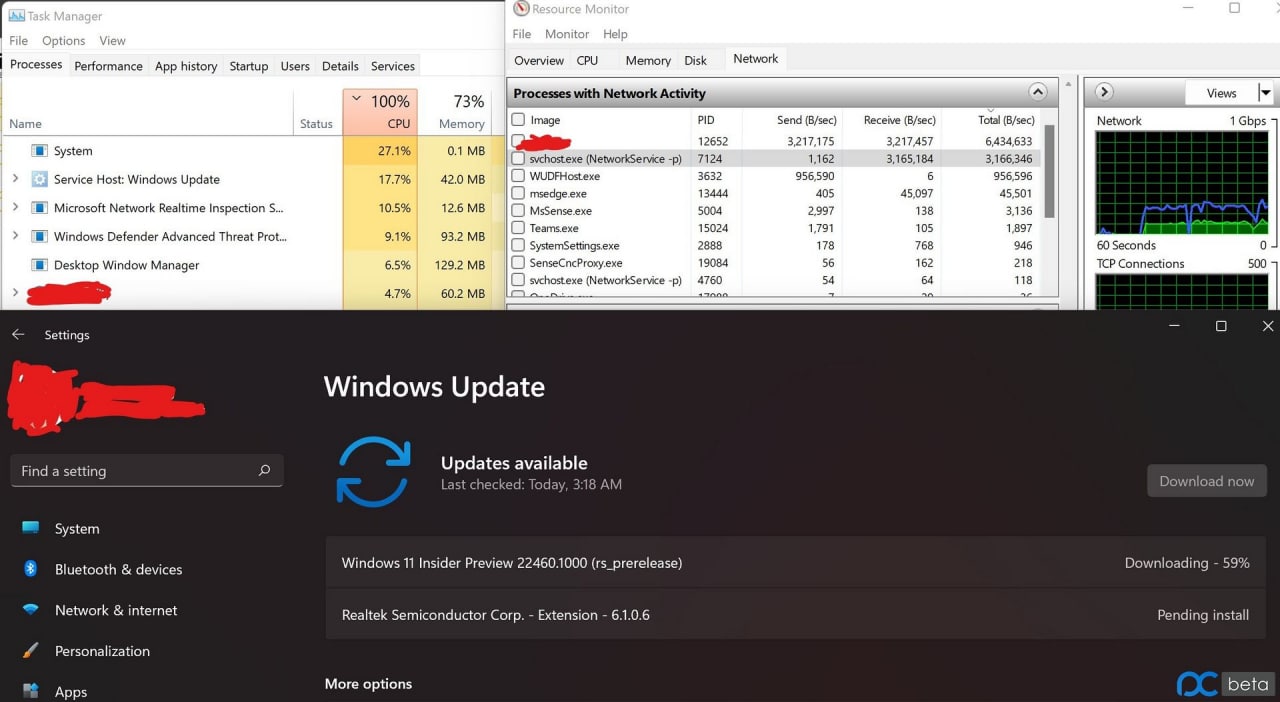Screen dimensions: 1280x702
Task: Open the Details tab in Task Manager
Action: [340, 66]
